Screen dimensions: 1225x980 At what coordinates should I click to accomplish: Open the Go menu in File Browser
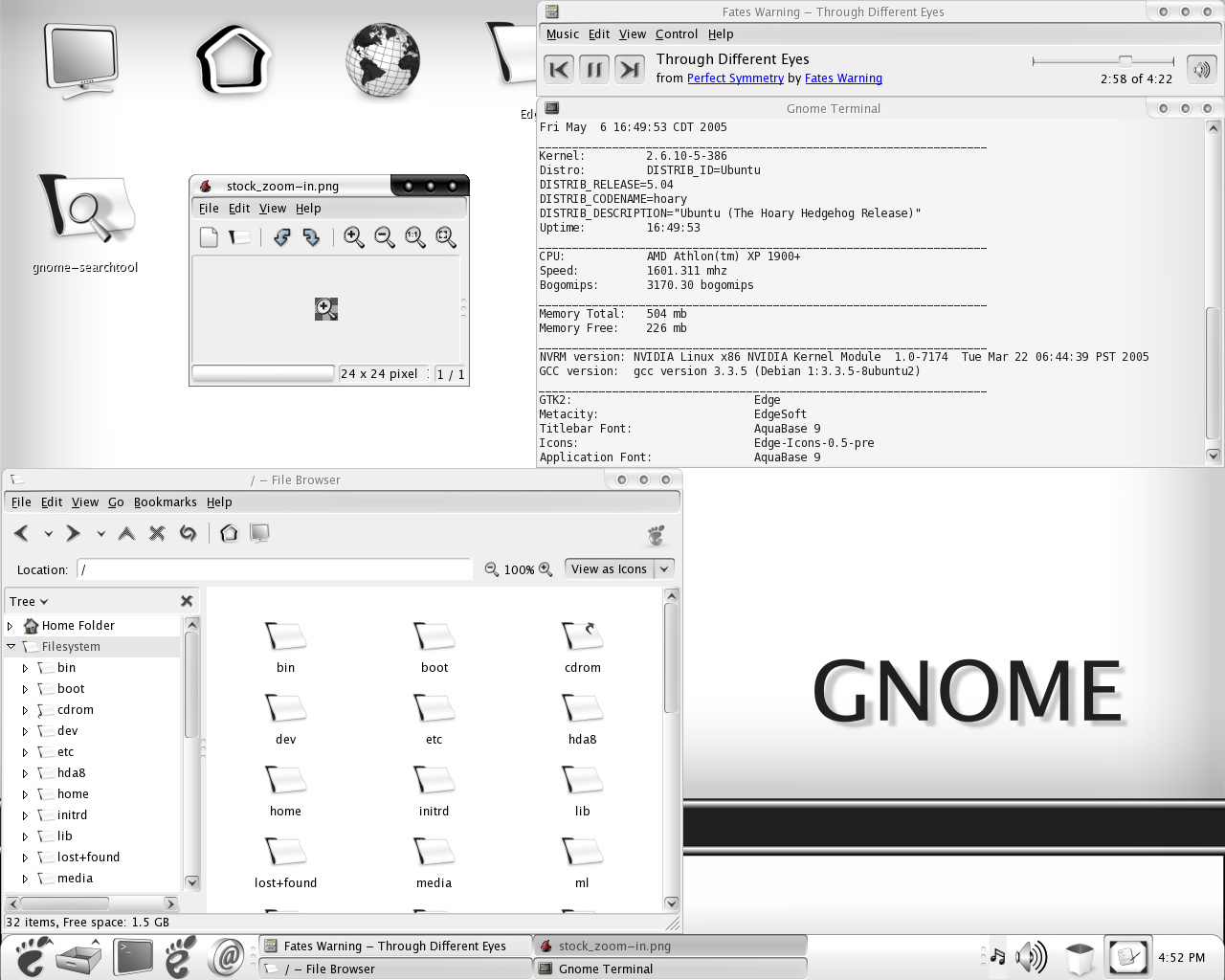pos(116,501)
